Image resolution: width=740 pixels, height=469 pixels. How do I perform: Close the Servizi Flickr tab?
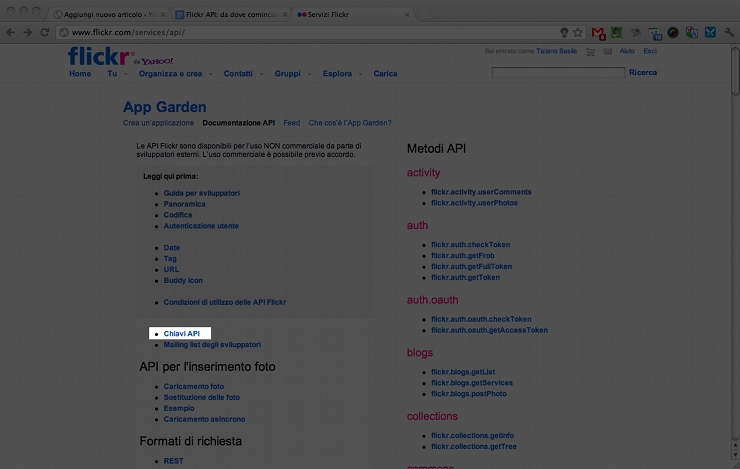click(407, 15)
